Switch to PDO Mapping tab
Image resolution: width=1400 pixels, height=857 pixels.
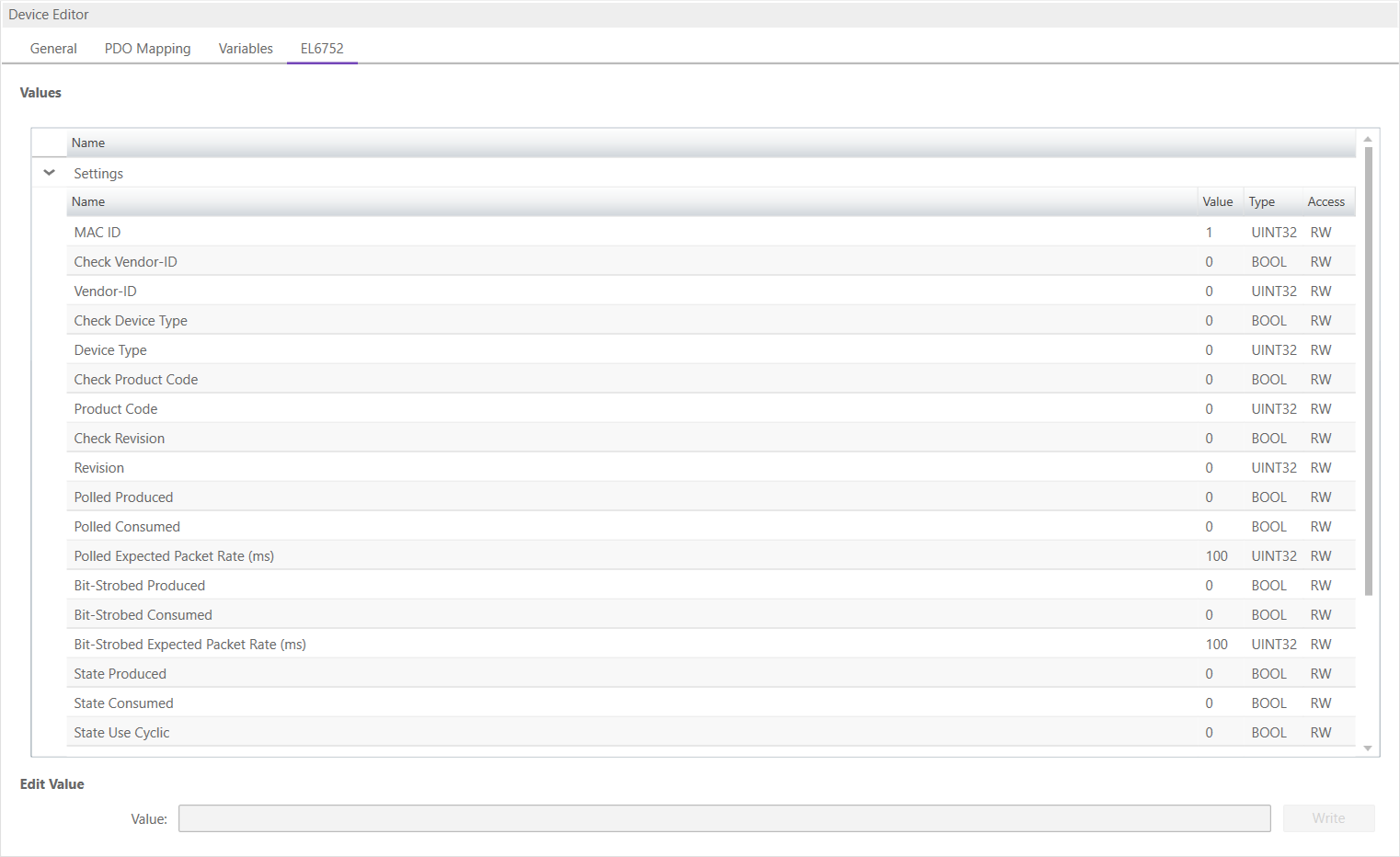click(x=147, y=49)
